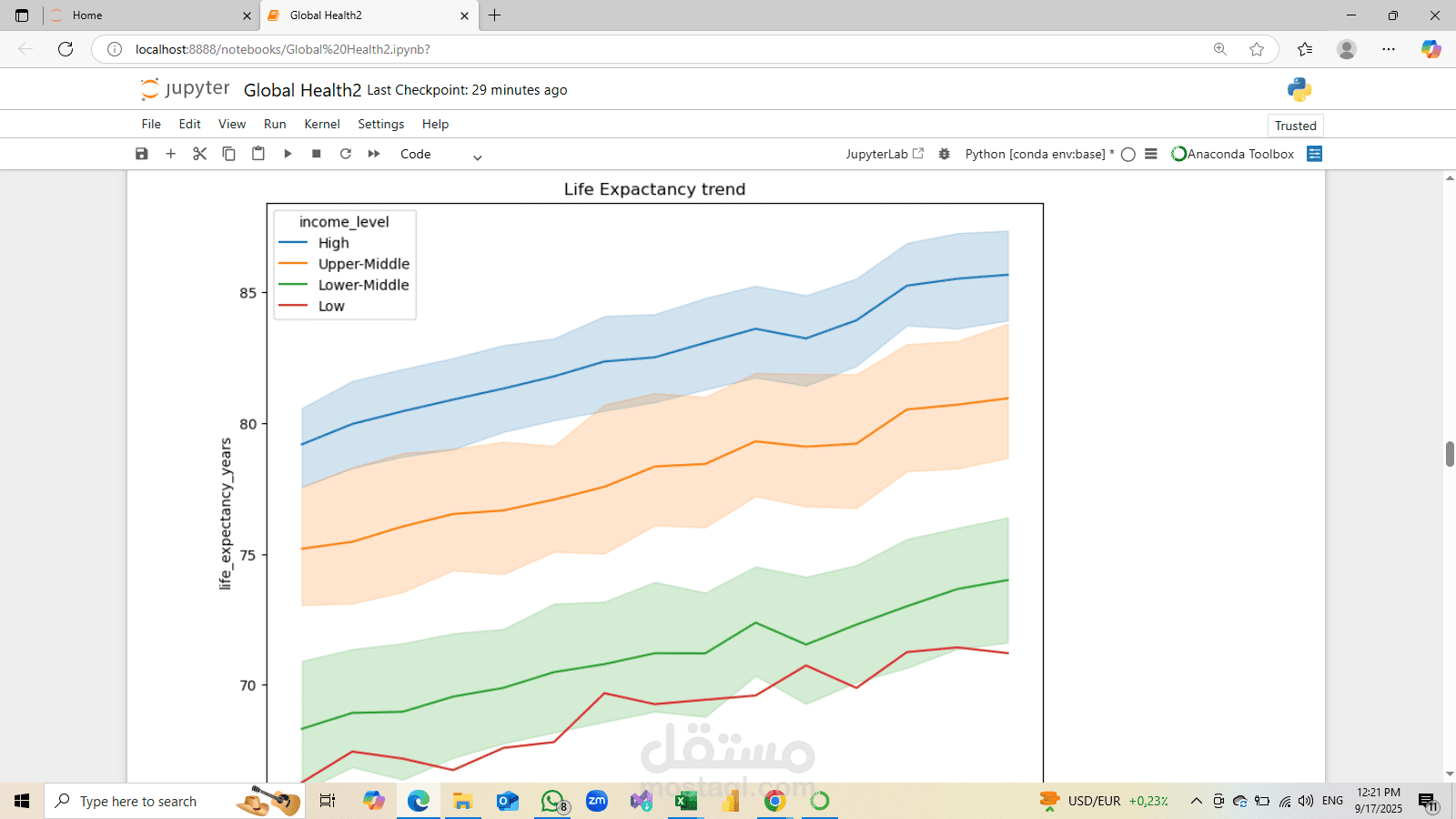Restart the kernel with the circular arrow
Viewport: 1456px width, 819px height.
[346, 154]
